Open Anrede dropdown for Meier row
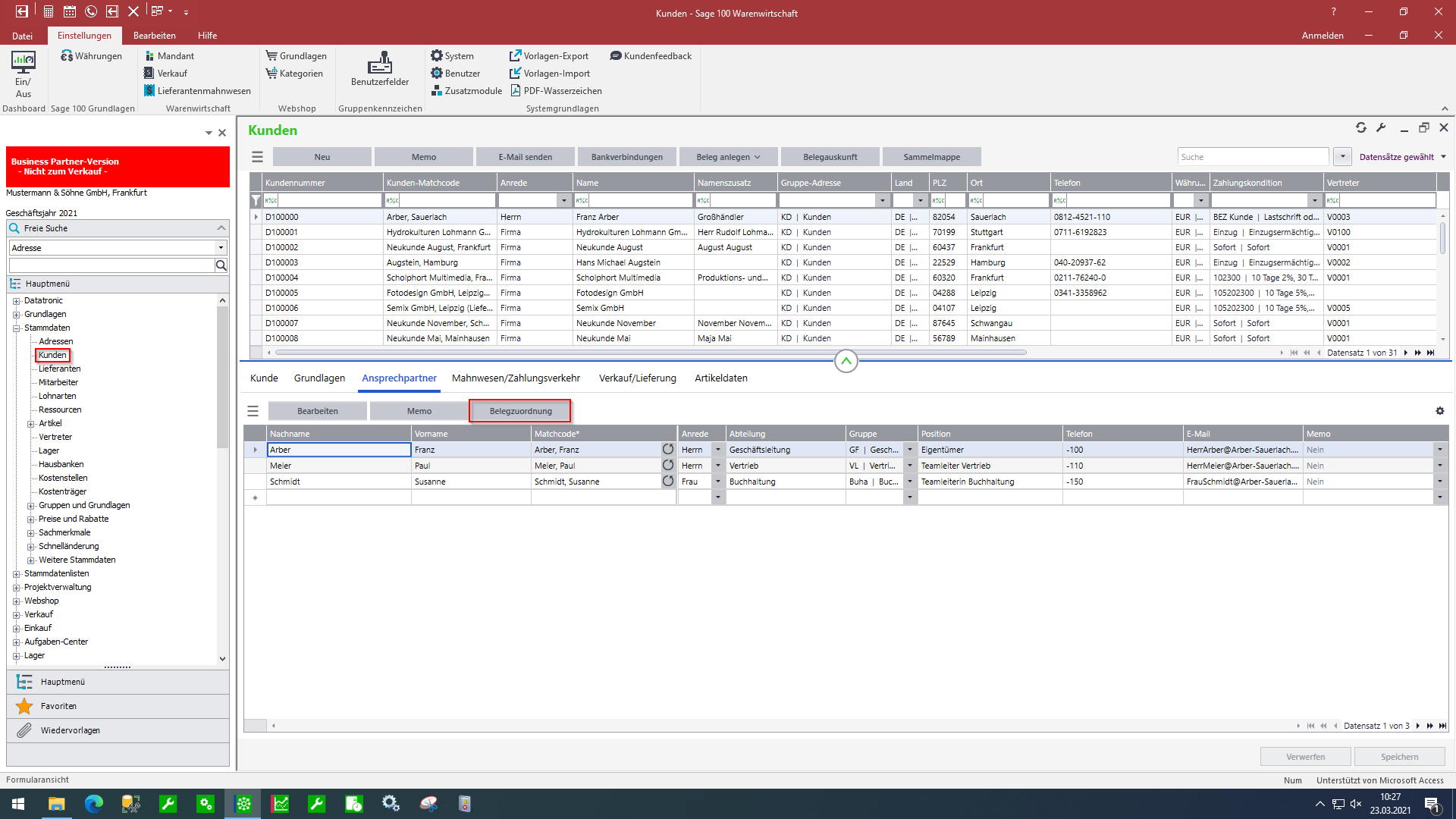This screenshot has width=1456, height=819. pos(718,466)
